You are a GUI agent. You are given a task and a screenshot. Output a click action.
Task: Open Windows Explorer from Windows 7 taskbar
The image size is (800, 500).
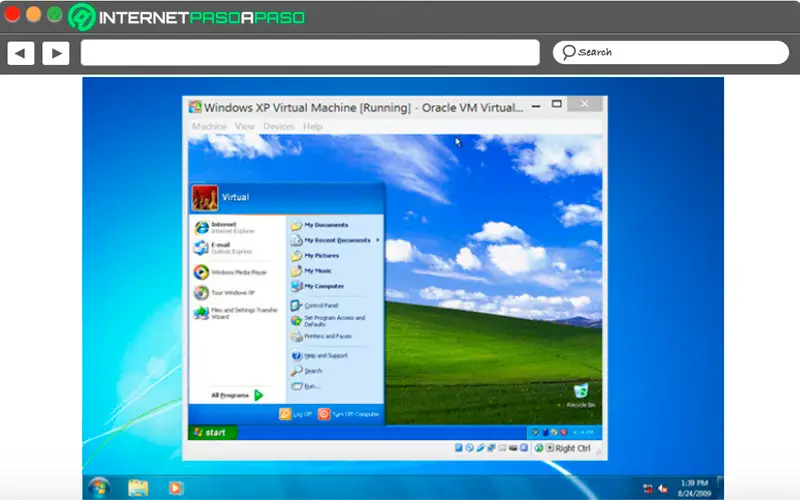138,488
